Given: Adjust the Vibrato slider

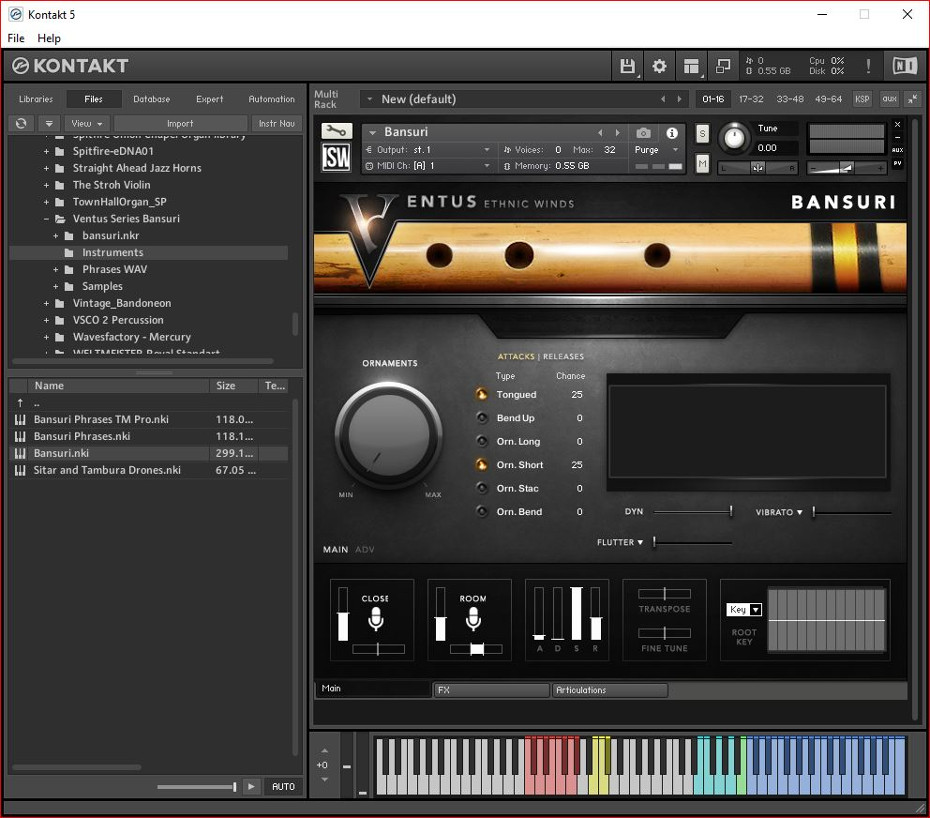Looking at the screenshot, I should pyautogui.click(x=852, y=512).
